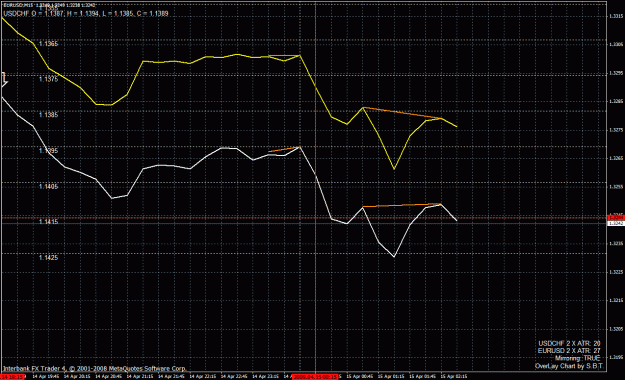Select short flat orange trendline on yellow curve

pyautogui.click(x=284, y=55)
